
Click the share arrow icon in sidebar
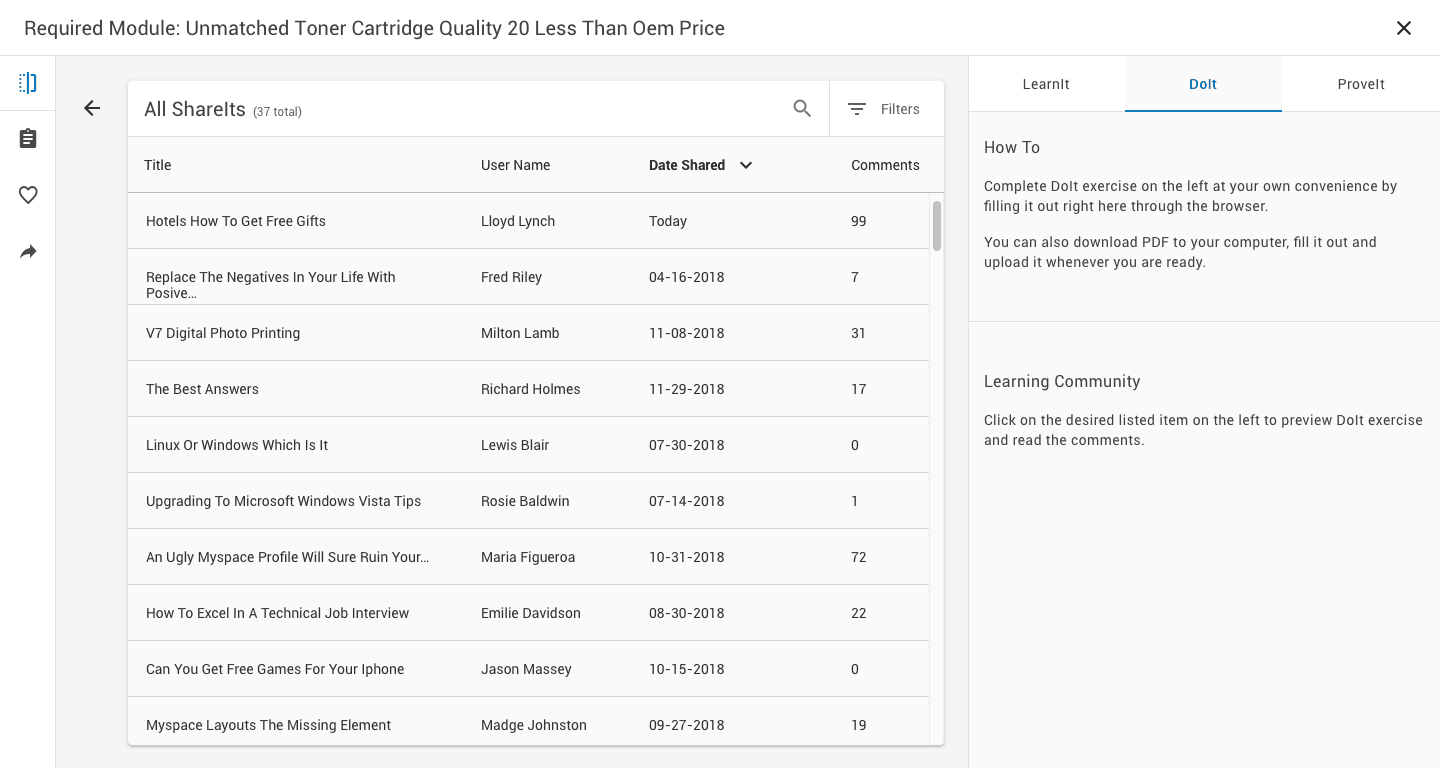[28, 252]
